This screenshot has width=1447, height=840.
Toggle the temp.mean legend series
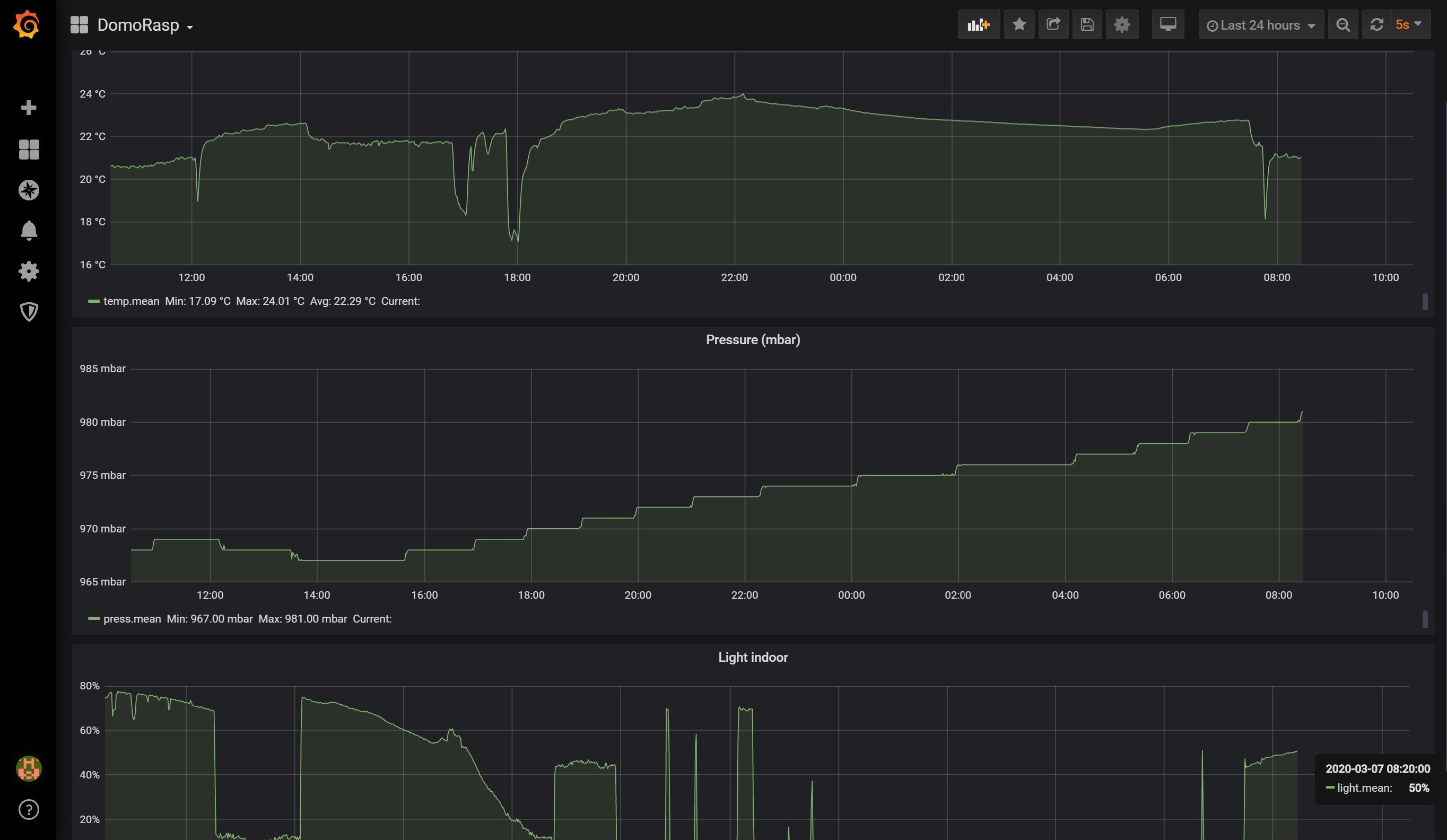(131, 301)
